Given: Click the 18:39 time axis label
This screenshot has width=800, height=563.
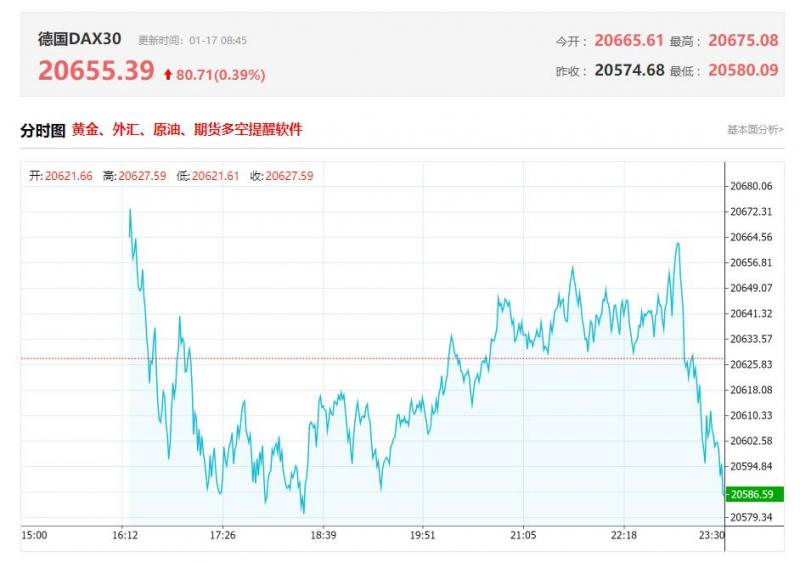Looking at the screenshot, I should point(323,535).
